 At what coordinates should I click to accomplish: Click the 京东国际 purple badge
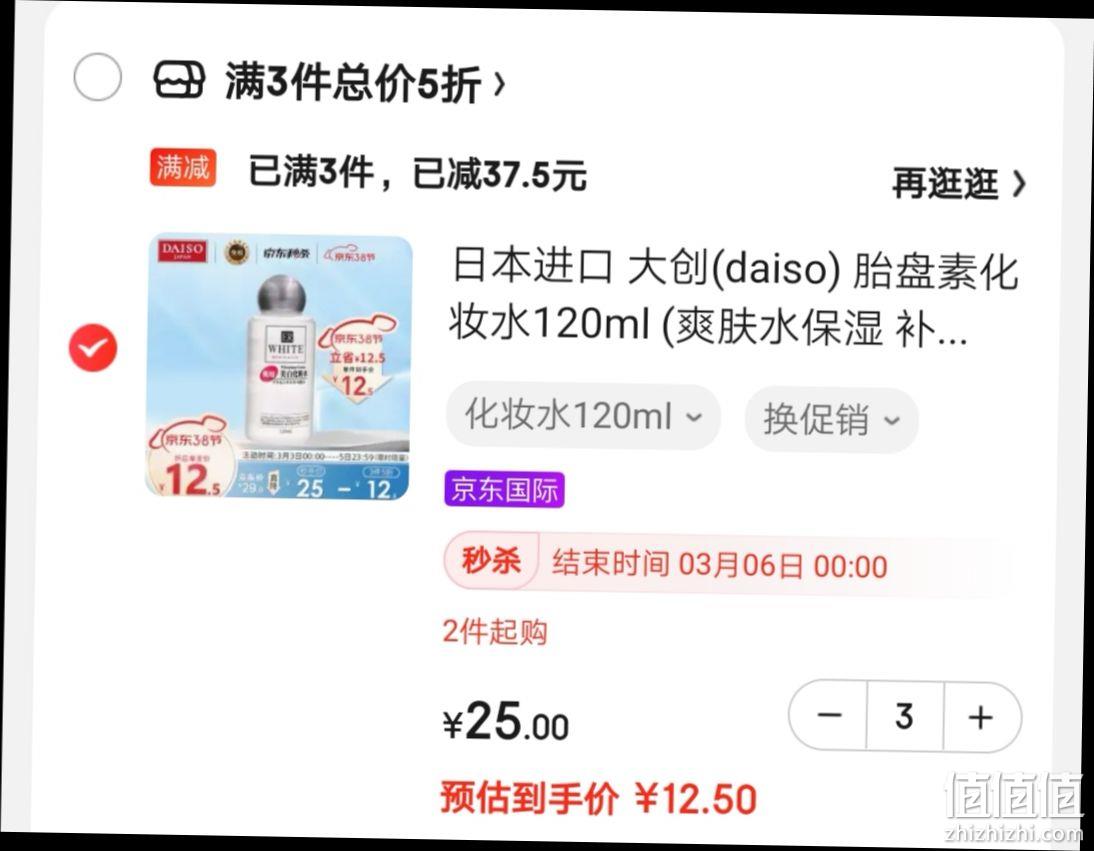504,490
